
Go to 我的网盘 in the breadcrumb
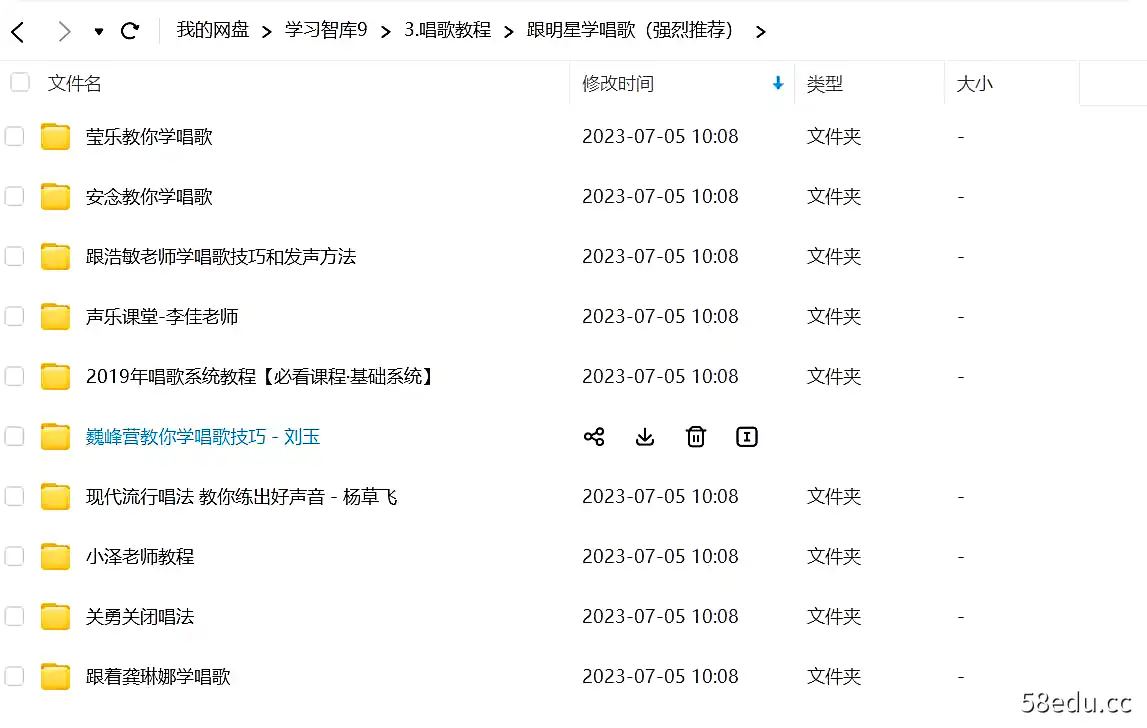[x=212, y=31]
